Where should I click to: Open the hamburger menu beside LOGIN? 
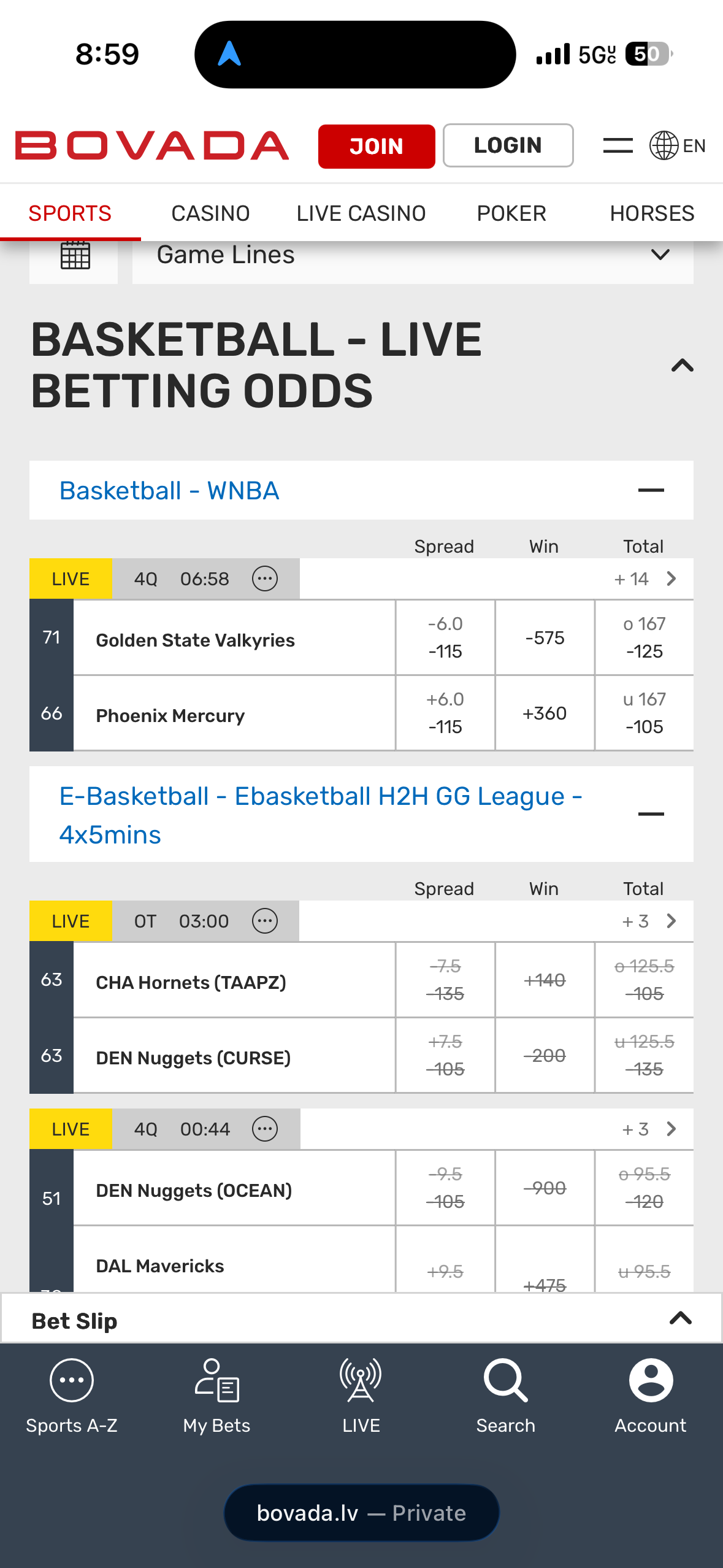618,145
